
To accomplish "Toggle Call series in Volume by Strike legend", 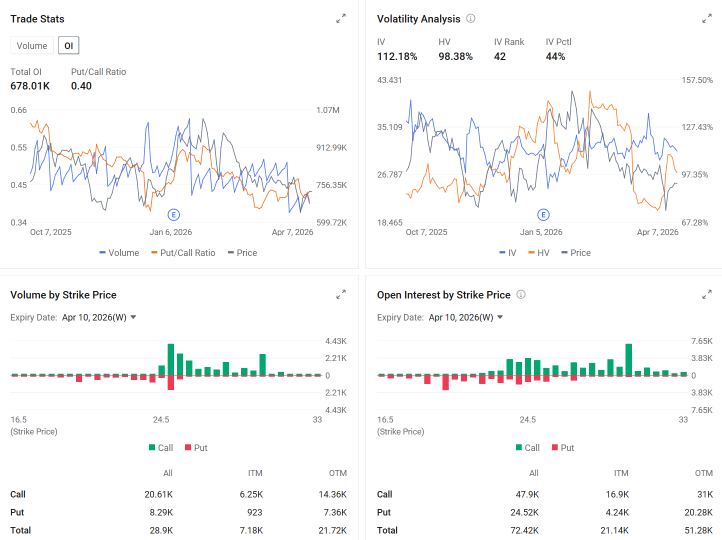I will coord(161,447).
